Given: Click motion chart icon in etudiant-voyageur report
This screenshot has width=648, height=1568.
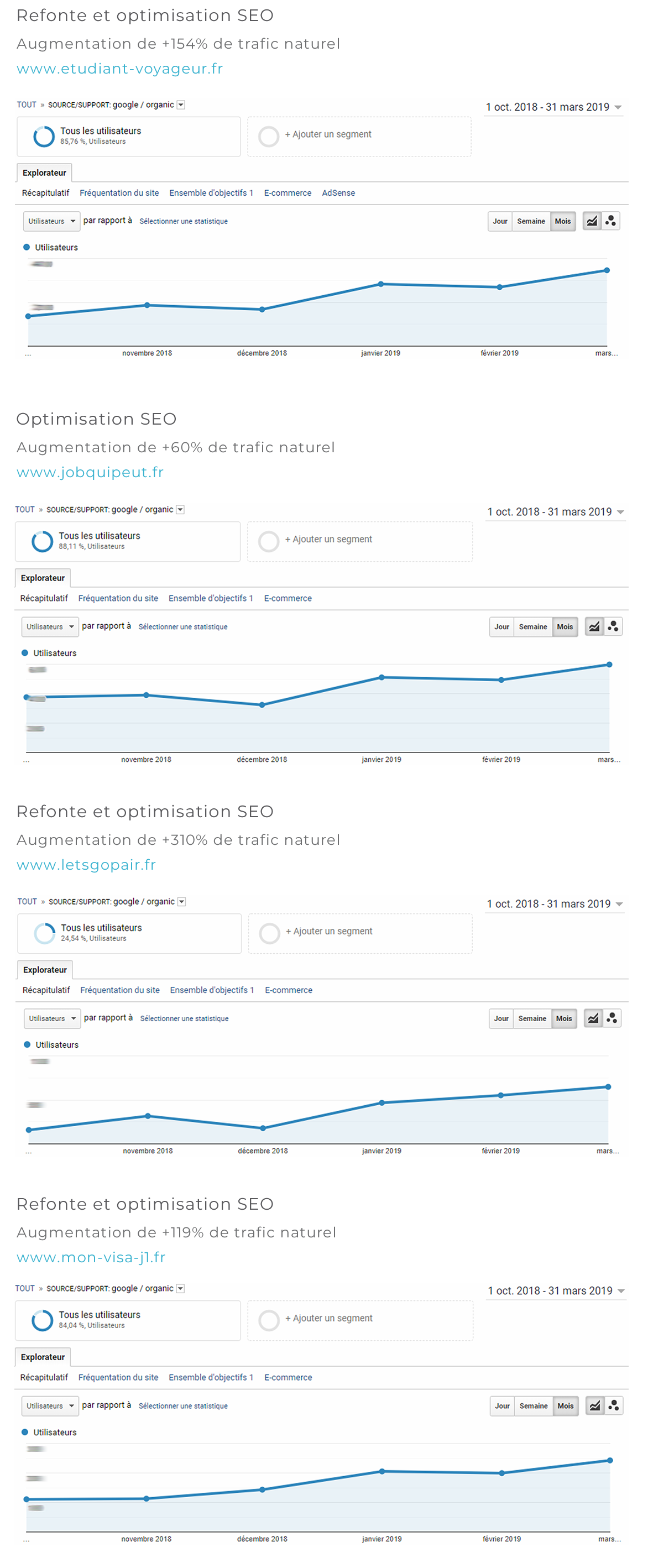Looking at the screenshot, I should [610, 221].
